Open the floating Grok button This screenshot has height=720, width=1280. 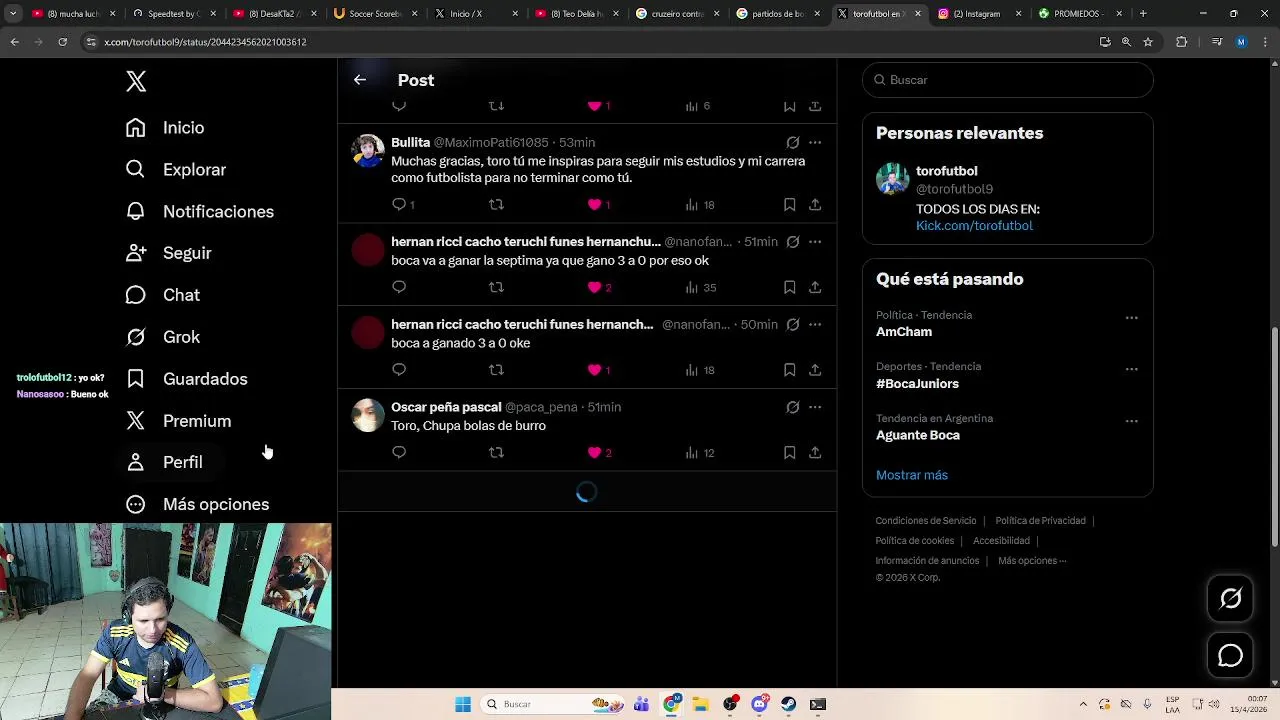point(1231,598)
